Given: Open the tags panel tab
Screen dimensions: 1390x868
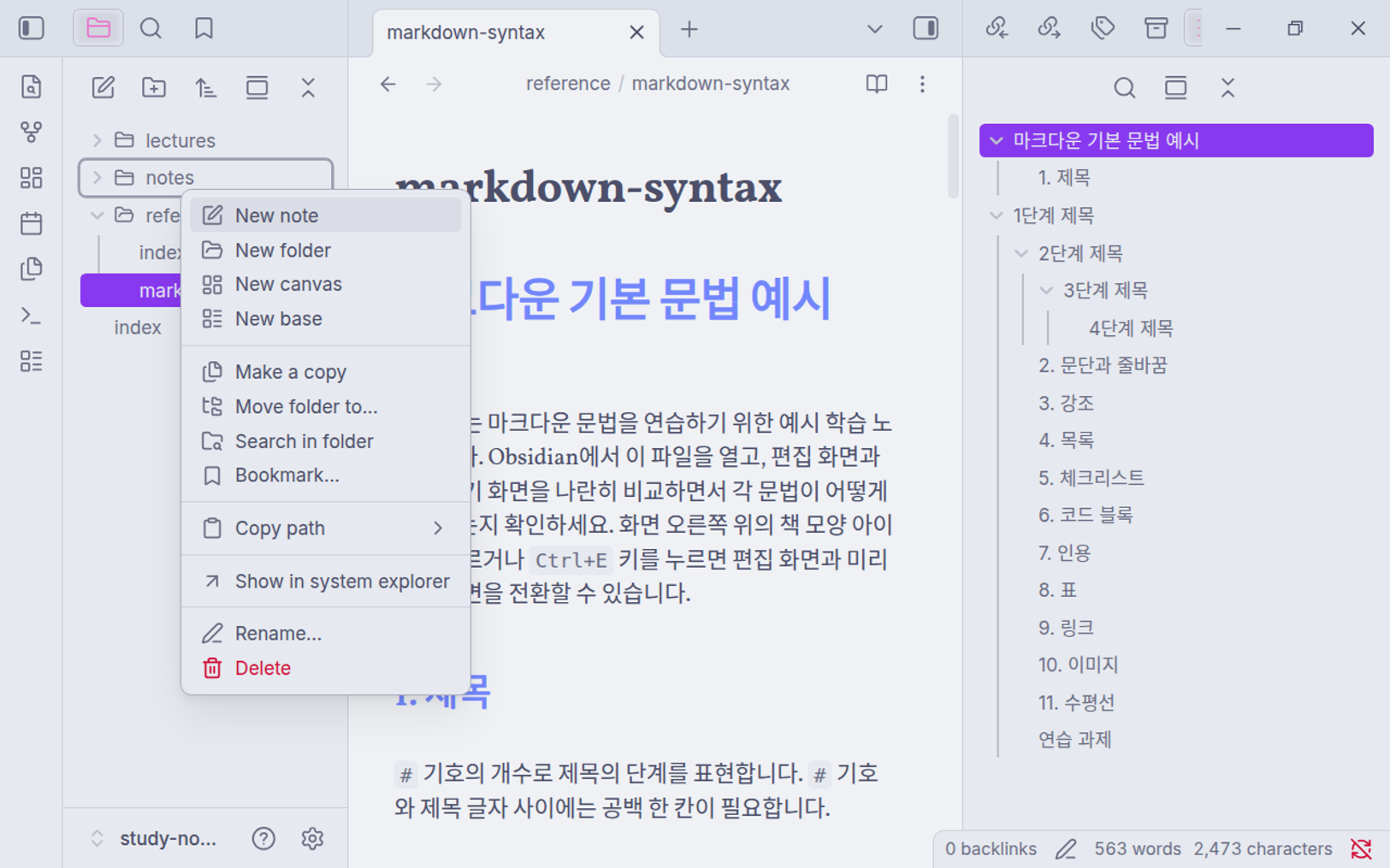Looking at the screenshot, I should point(1103,28).
